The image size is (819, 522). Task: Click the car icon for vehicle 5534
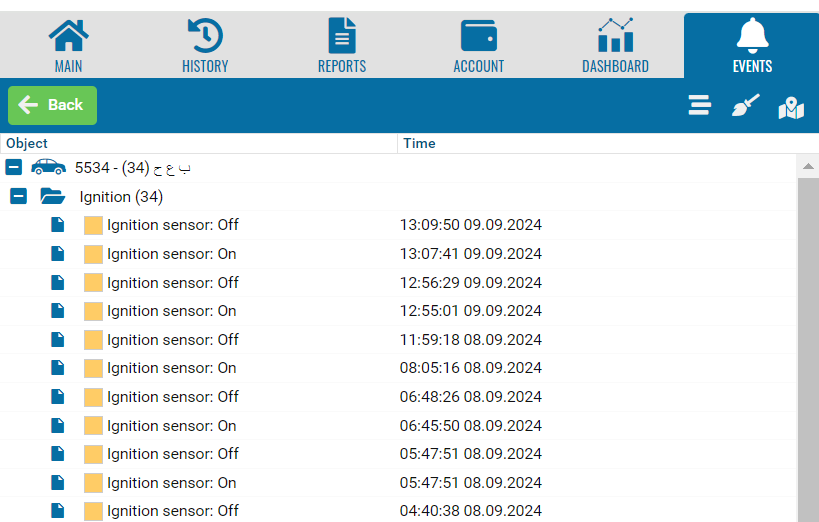48,168
